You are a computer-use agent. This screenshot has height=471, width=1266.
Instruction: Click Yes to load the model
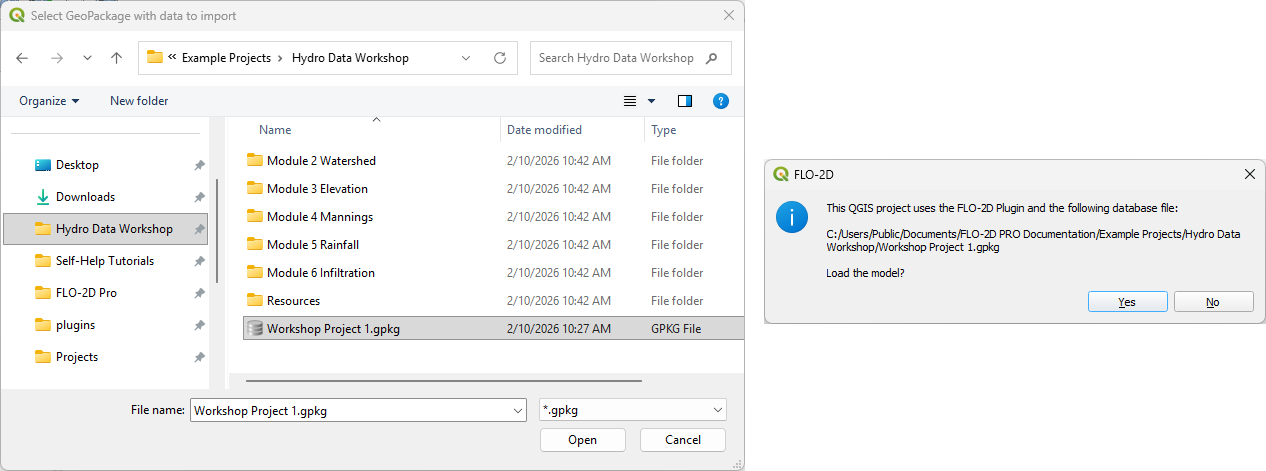point(1127,302)
